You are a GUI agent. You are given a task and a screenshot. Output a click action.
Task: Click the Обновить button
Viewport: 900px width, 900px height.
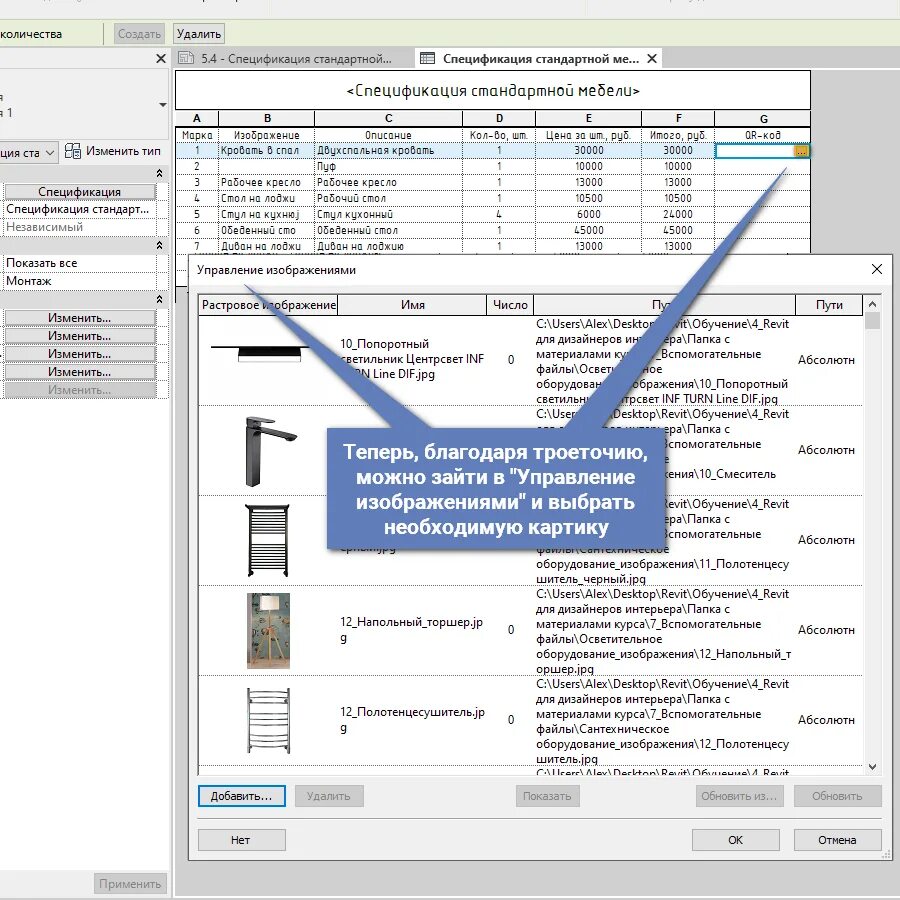[x=837, y=796]
